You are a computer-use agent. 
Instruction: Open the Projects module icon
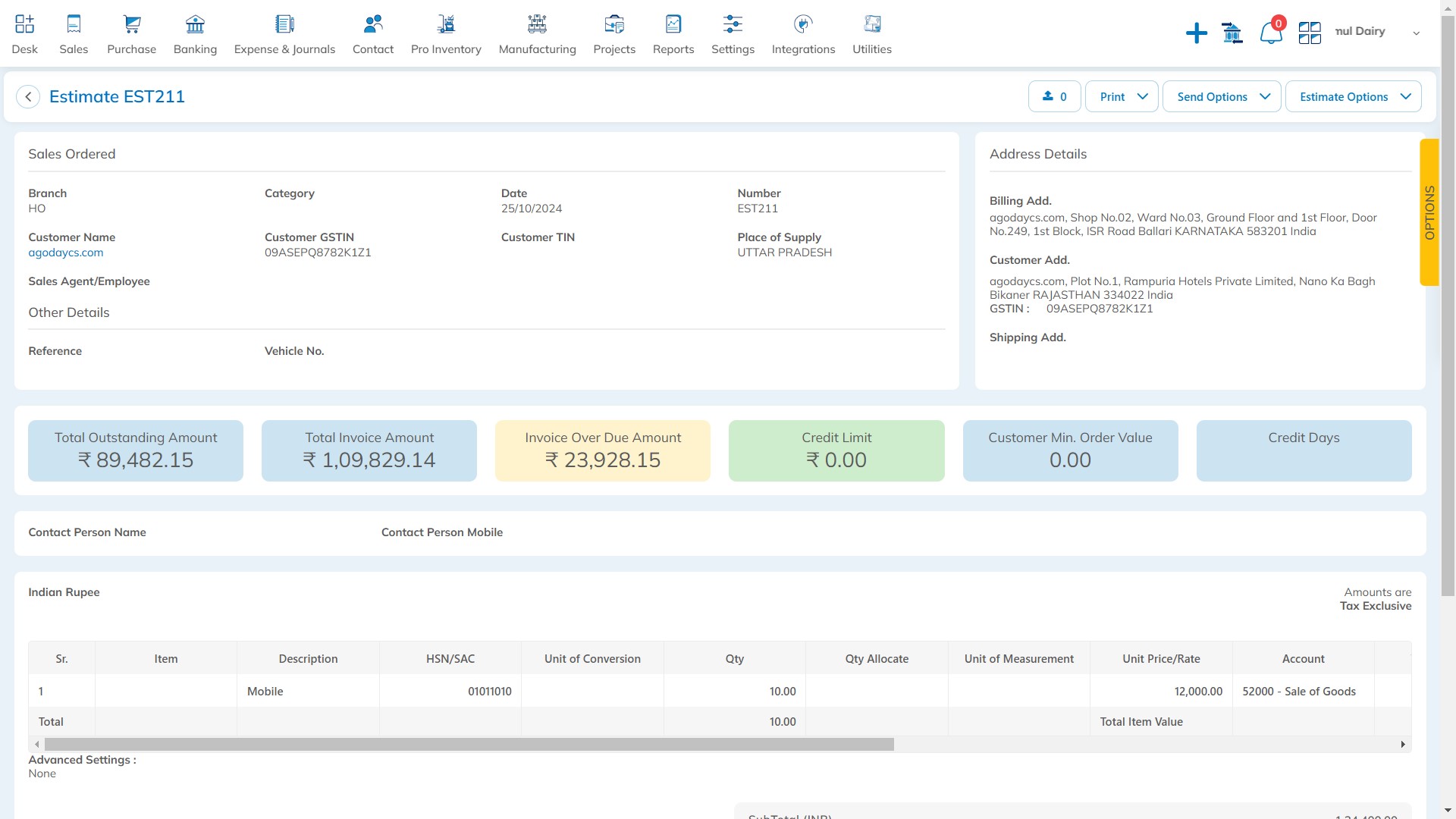[x=614, y=24]
